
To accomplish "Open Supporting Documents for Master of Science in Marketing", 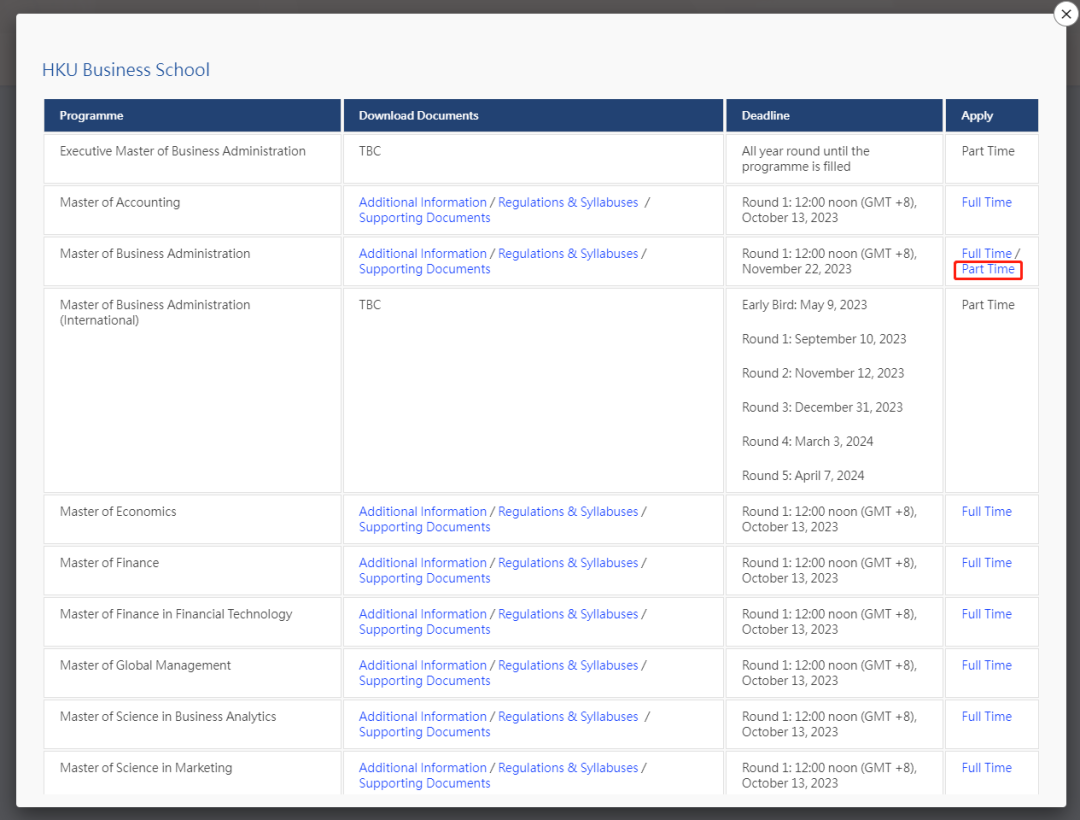I will click(x=424, y=784).
